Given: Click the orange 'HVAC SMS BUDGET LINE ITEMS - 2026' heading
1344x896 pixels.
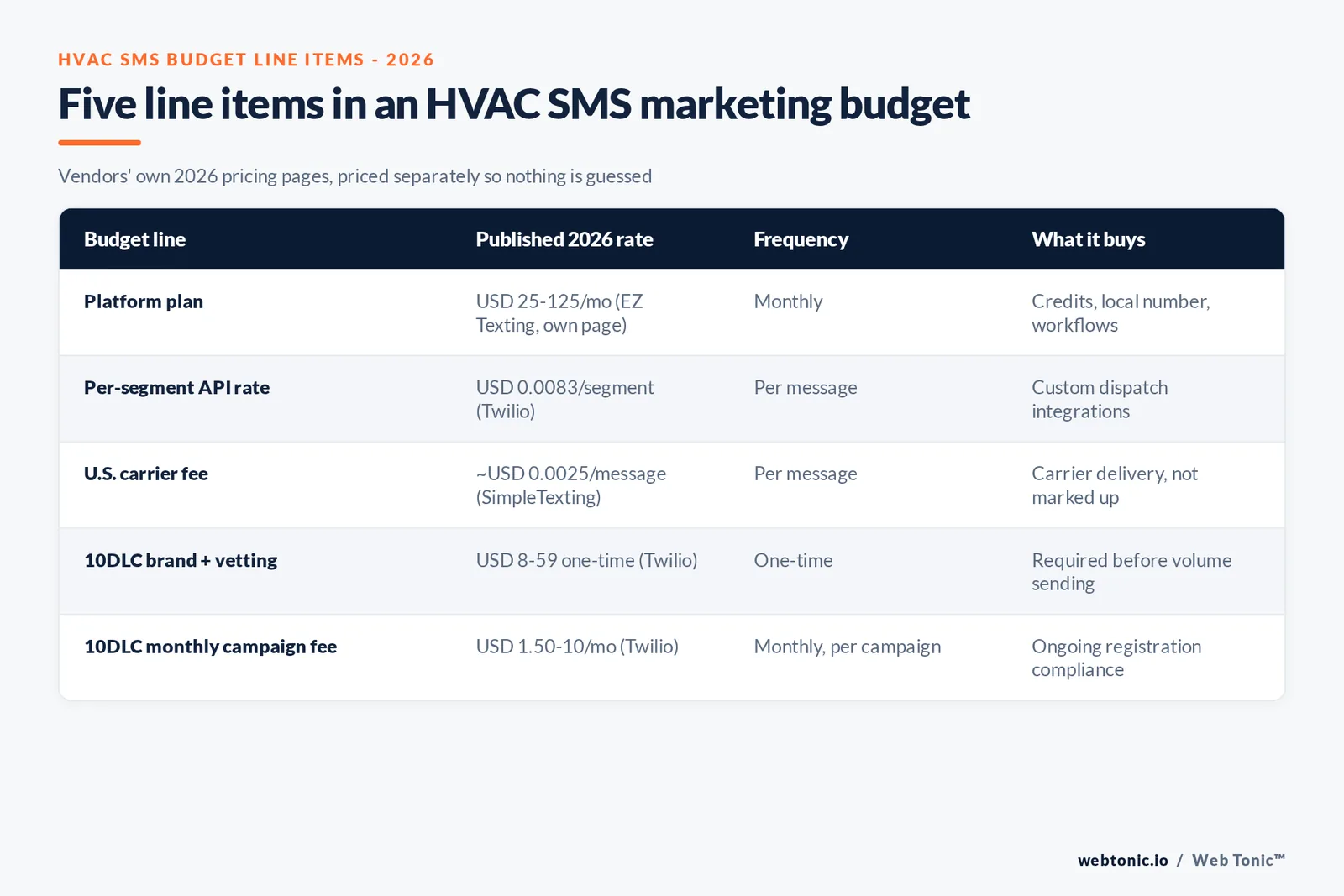Looking at the screenshot, I should pyautogui.click(x=246, y=60).
